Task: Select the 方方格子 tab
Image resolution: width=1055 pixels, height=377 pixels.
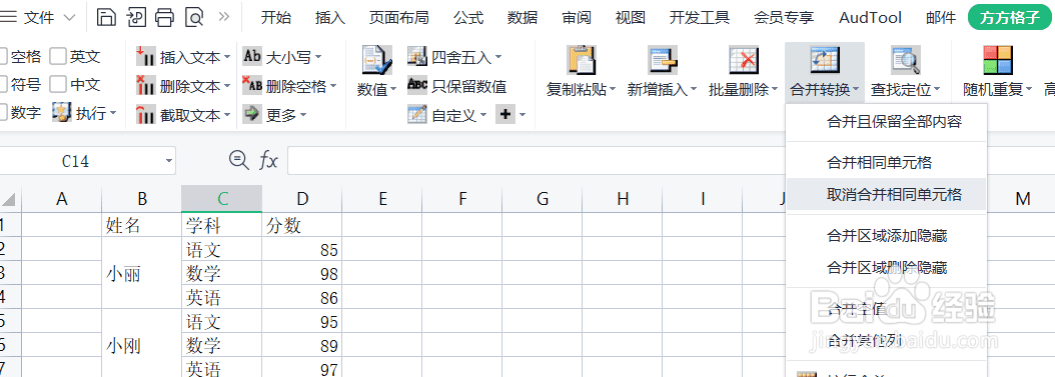Action: [1010, 18]
